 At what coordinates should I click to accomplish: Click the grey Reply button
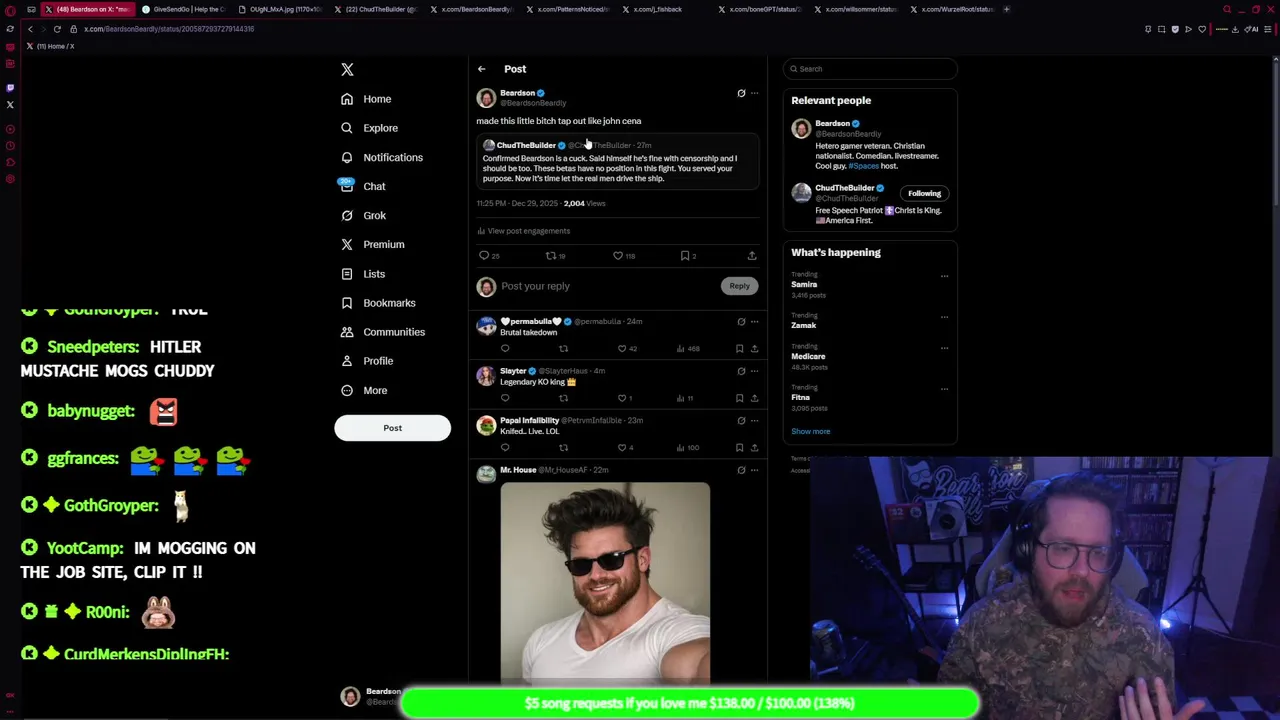[739, 286]
